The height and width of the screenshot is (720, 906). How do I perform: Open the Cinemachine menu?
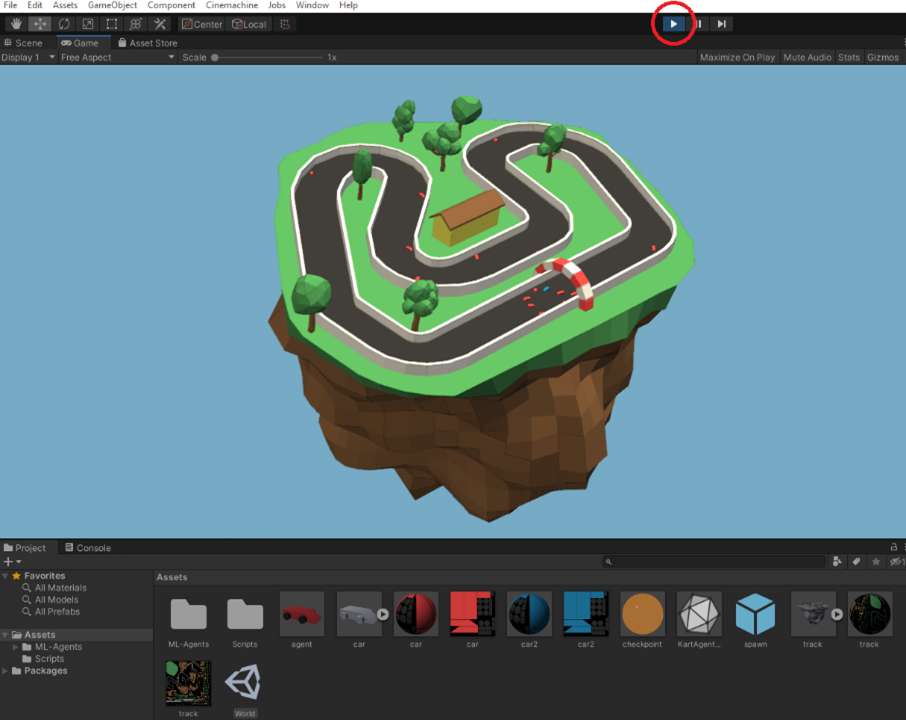click(x=232, y=5)
